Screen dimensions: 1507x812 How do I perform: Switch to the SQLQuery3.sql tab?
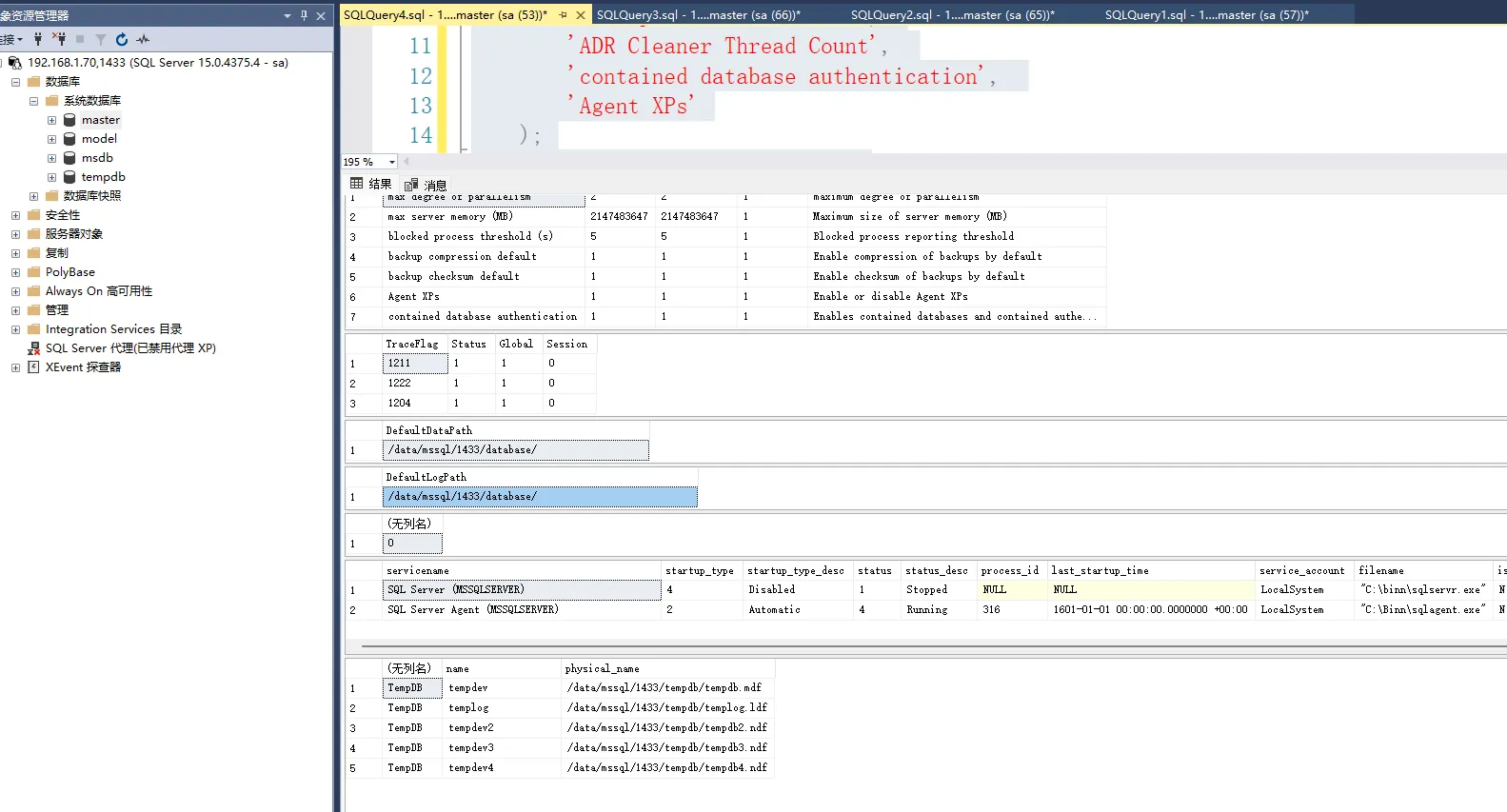tap(698, 15)
